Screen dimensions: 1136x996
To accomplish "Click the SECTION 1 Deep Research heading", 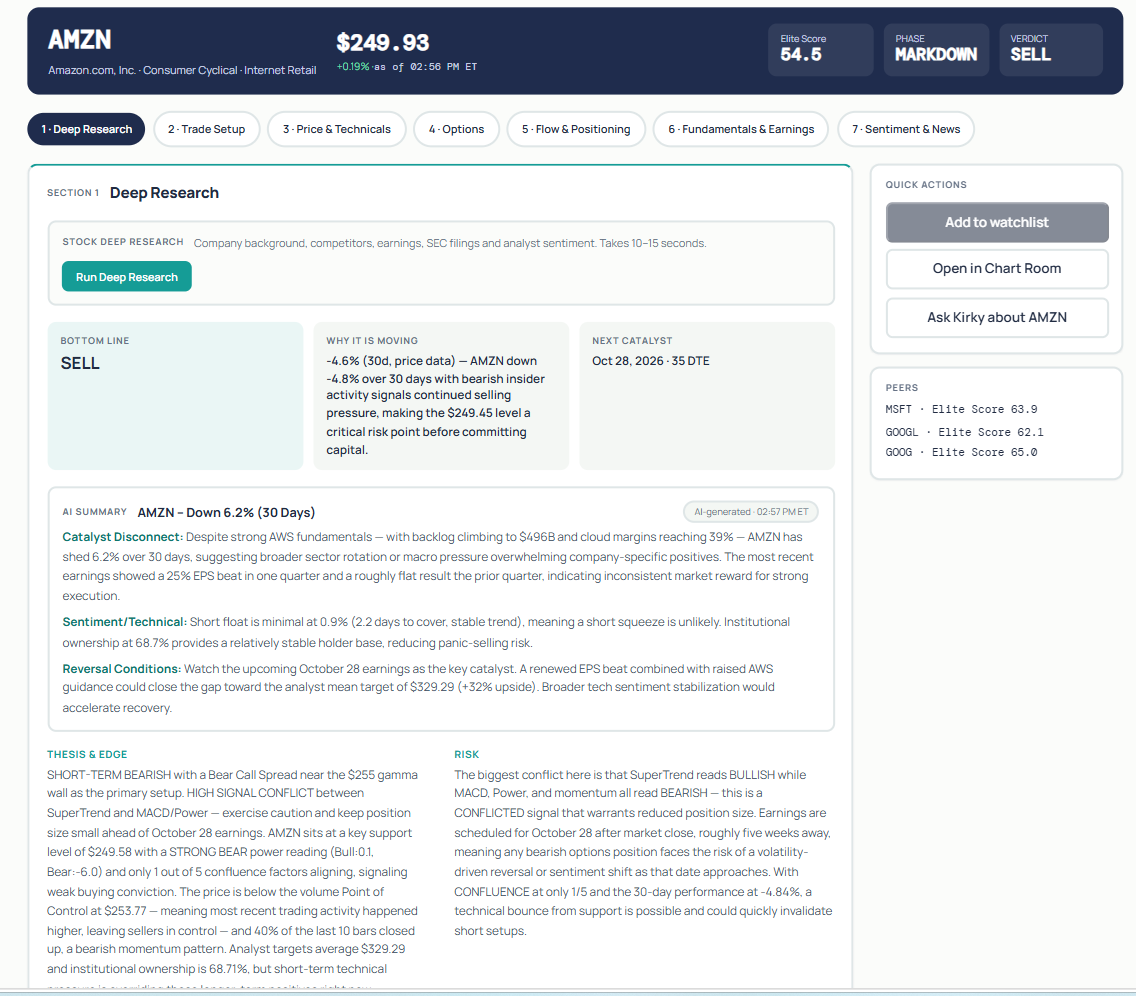I will 133,193.
